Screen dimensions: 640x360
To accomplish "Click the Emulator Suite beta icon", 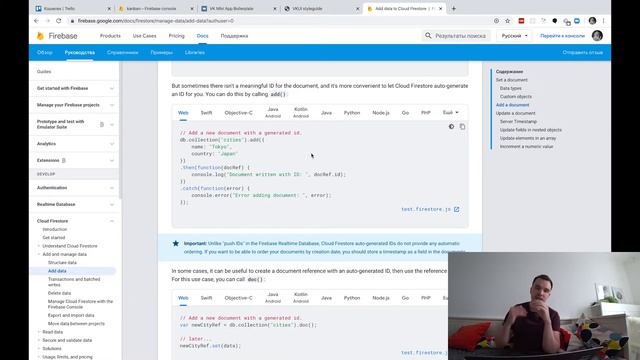I will [102, 124].
